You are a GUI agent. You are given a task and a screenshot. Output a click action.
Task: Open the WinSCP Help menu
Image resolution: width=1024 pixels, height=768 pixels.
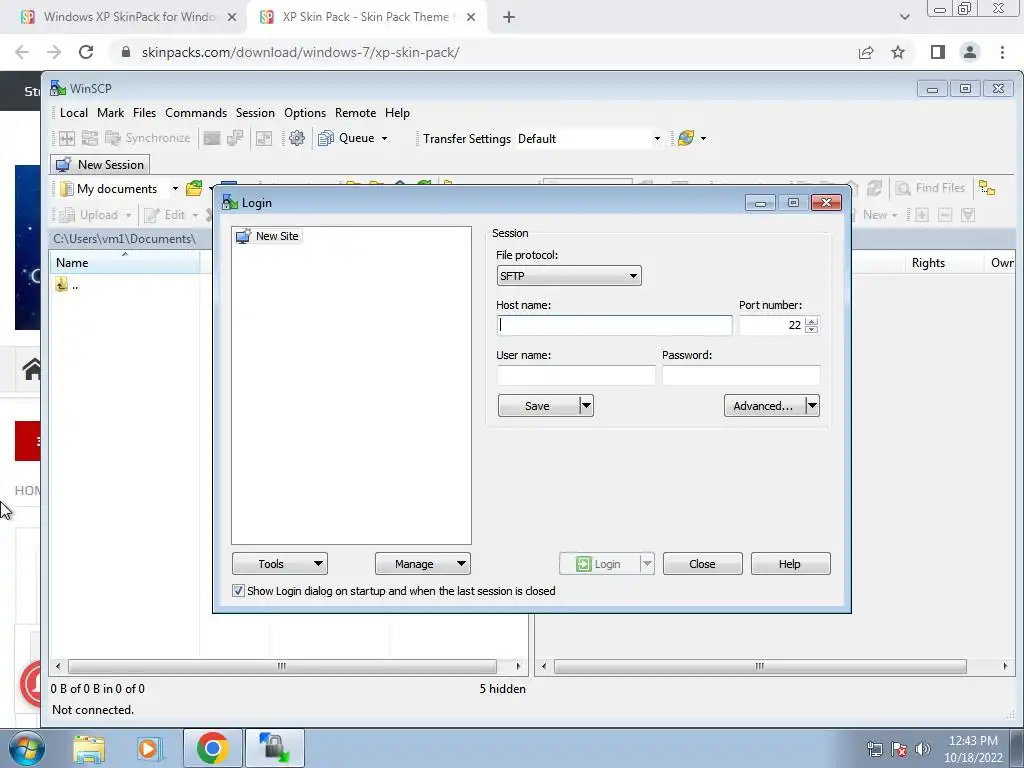tap(397, 113)
